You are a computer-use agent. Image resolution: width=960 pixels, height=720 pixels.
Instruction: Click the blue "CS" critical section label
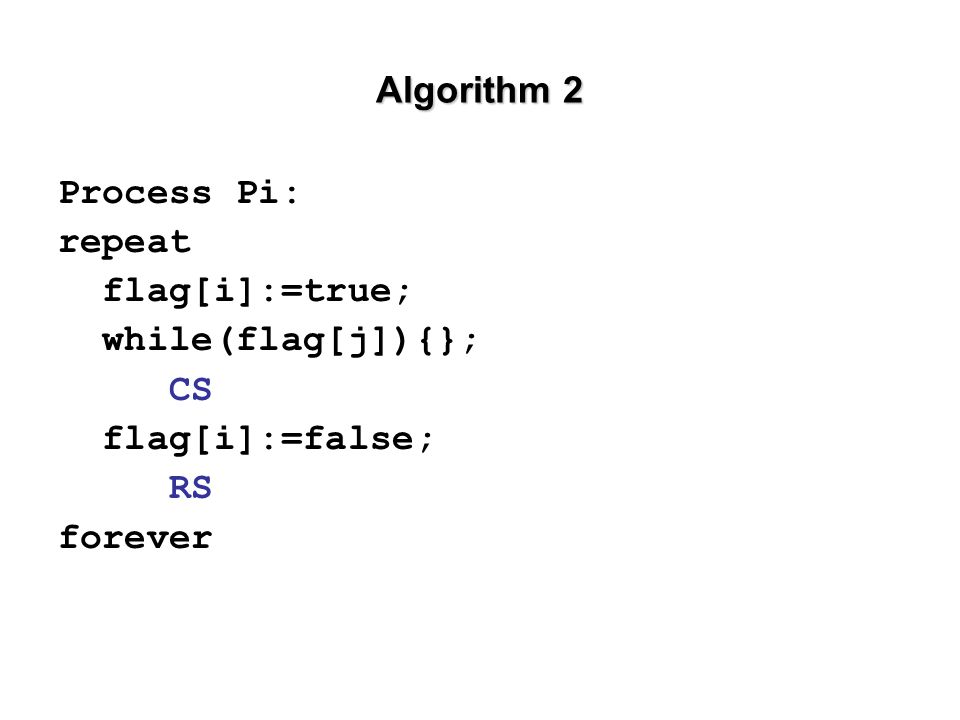[190, 389]
